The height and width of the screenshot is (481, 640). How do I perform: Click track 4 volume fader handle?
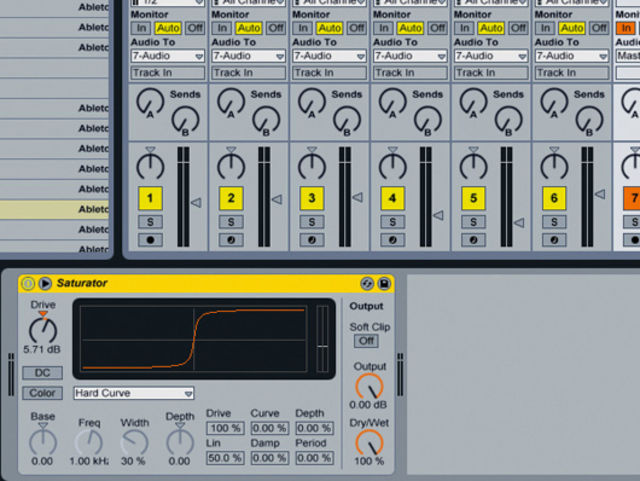tap(438, 215)
